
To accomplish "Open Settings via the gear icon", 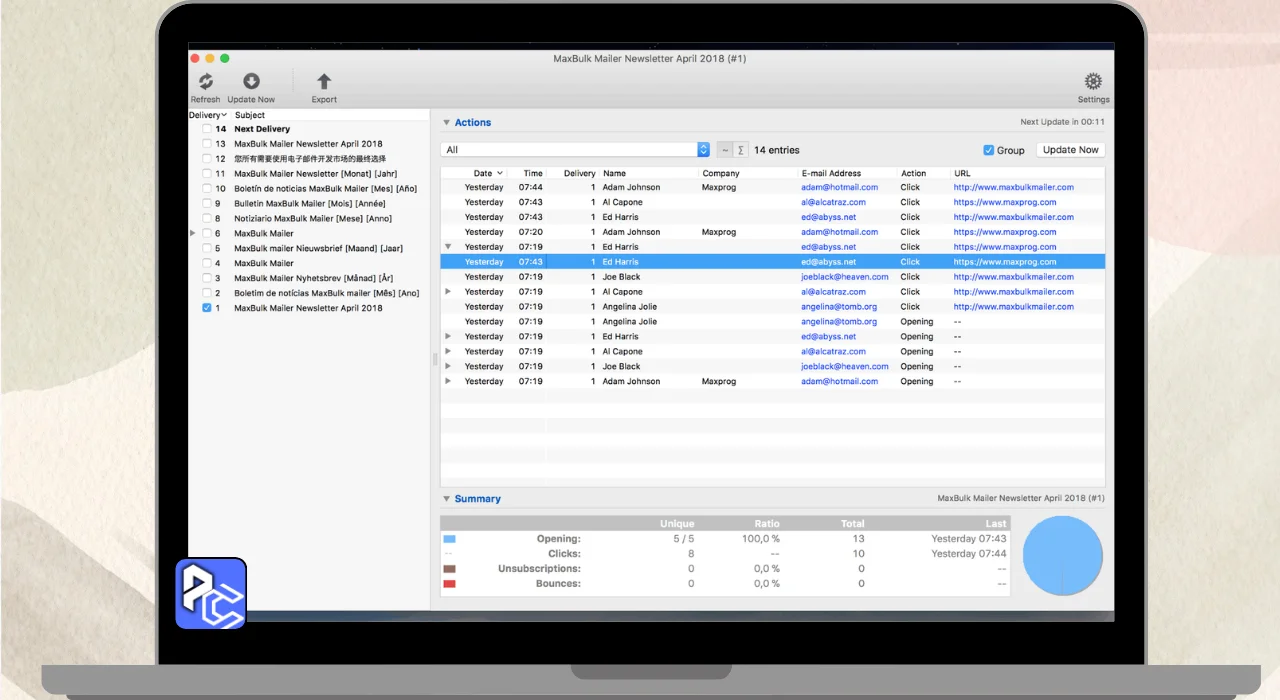I will [1093, 82].
